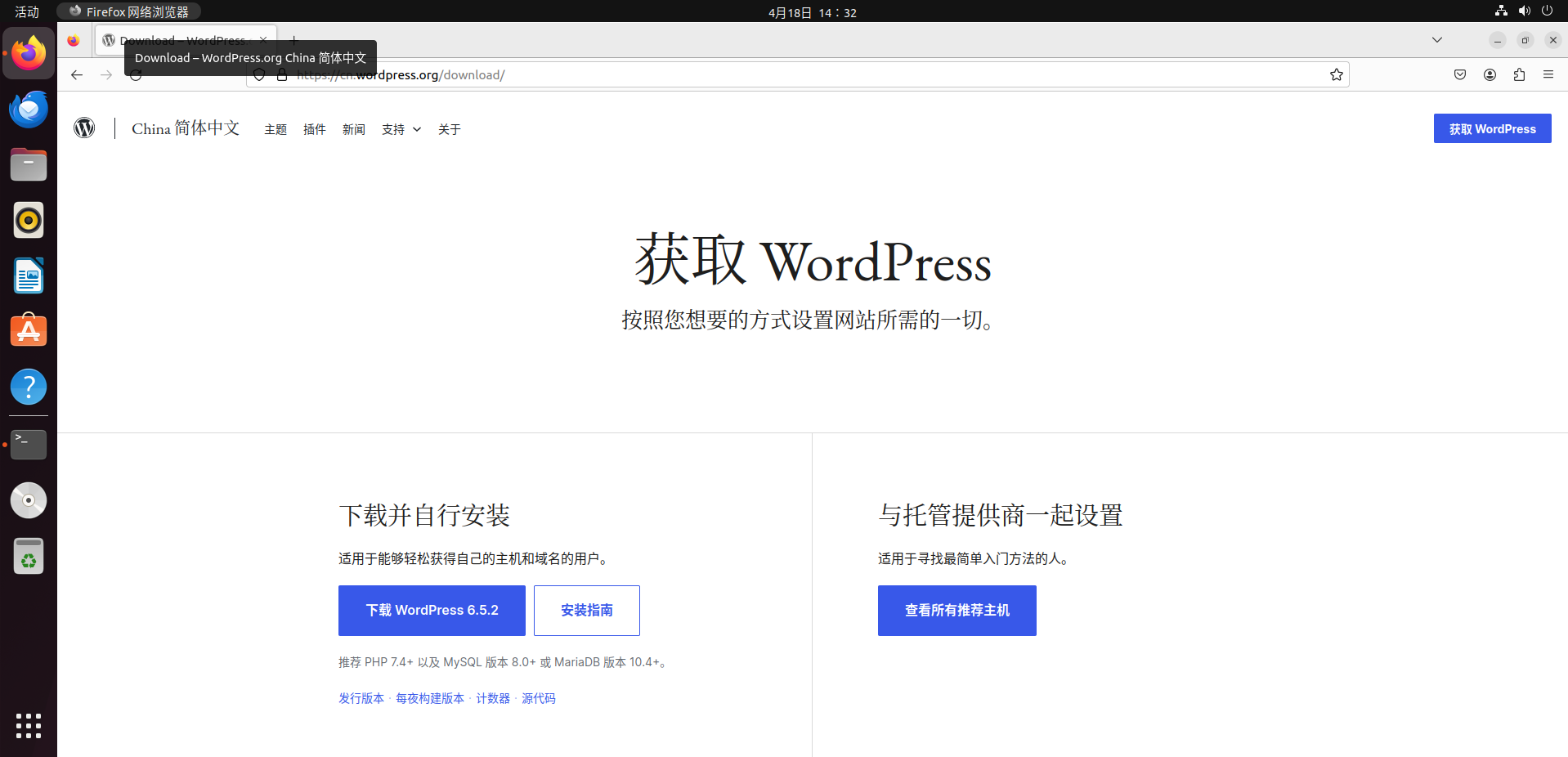The image size is (1568, 757).
Task: Open the 发行版本 link
Action: point(361,698)
